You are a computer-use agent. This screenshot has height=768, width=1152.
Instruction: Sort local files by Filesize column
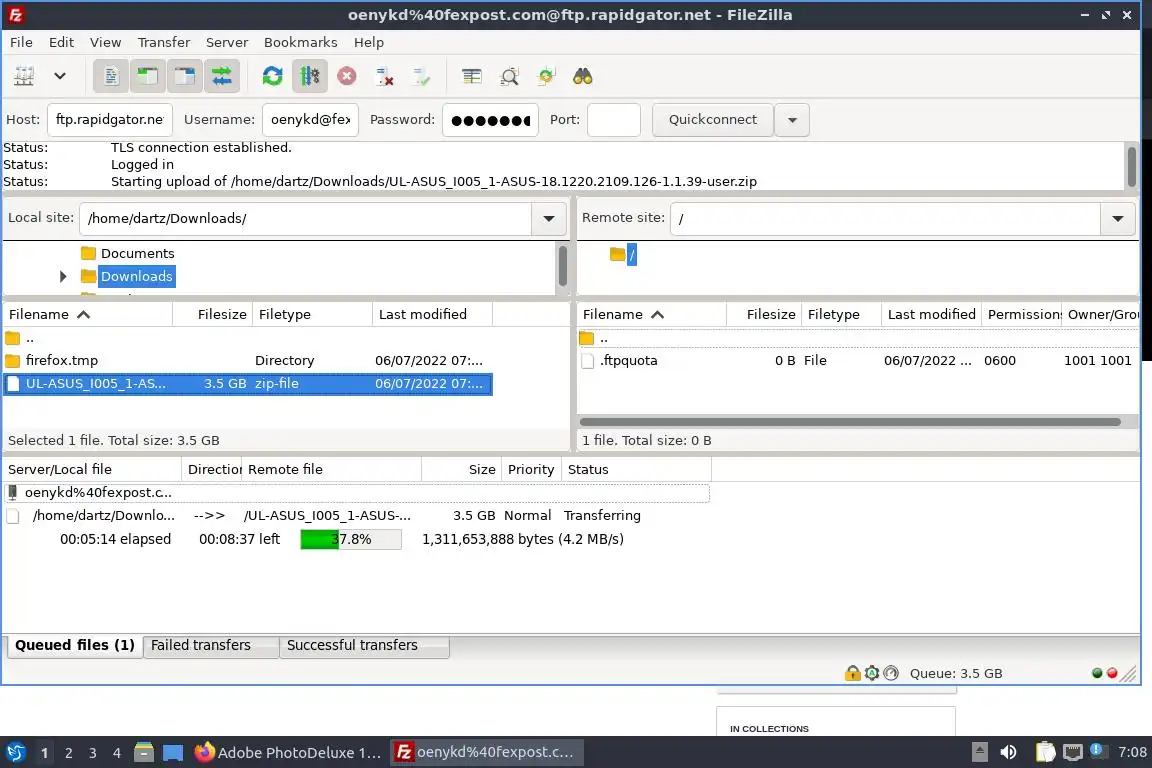[213, 315]
